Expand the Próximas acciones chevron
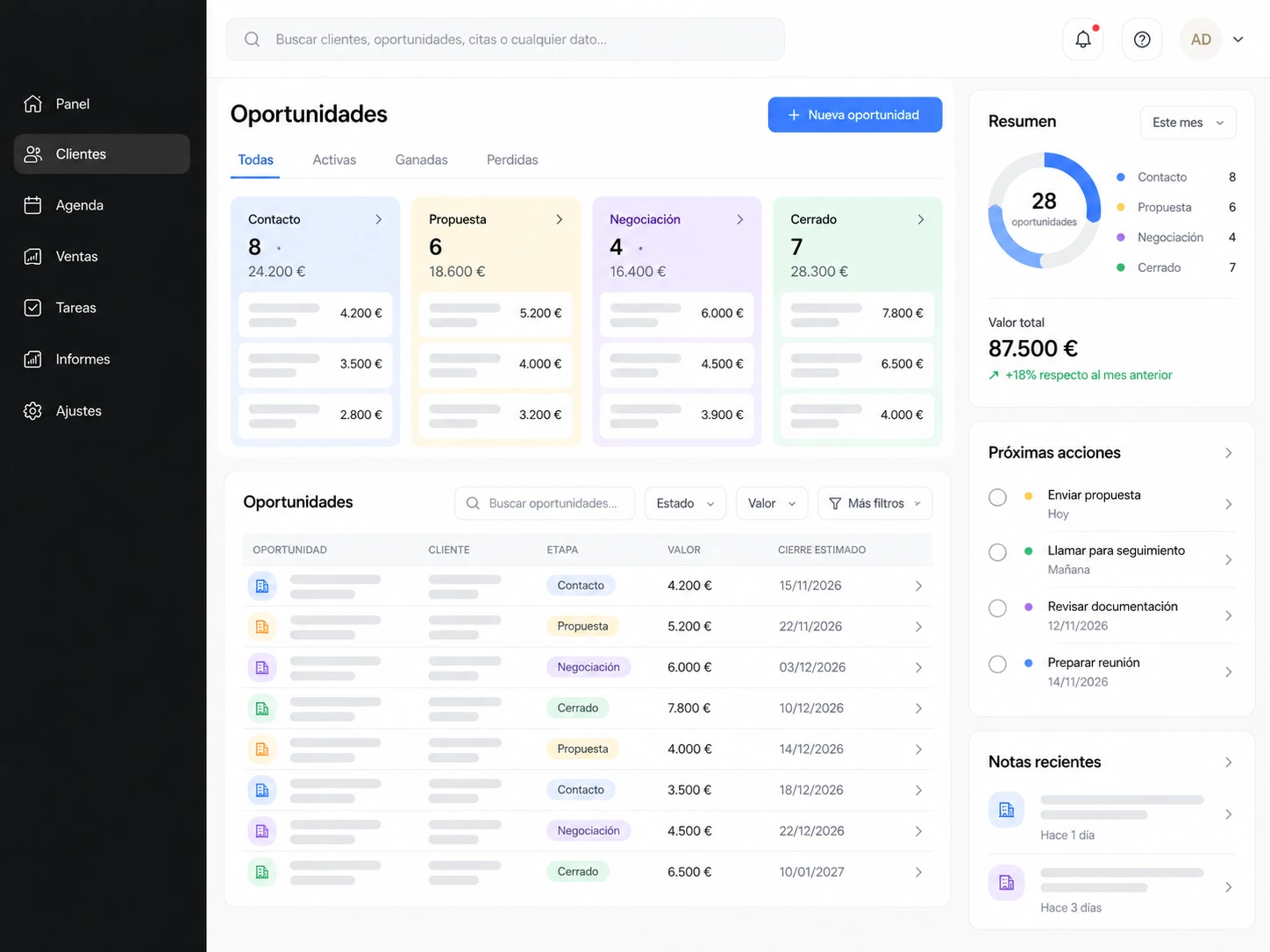The image size is (1270, 952). tap(1229, 453)
